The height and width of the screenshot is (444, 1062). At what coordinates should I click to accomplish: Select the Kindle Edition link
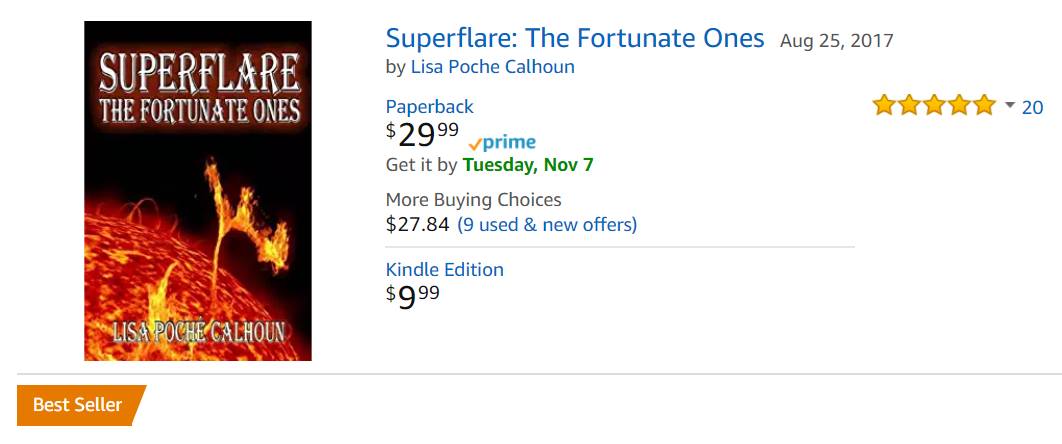[444, 270]
